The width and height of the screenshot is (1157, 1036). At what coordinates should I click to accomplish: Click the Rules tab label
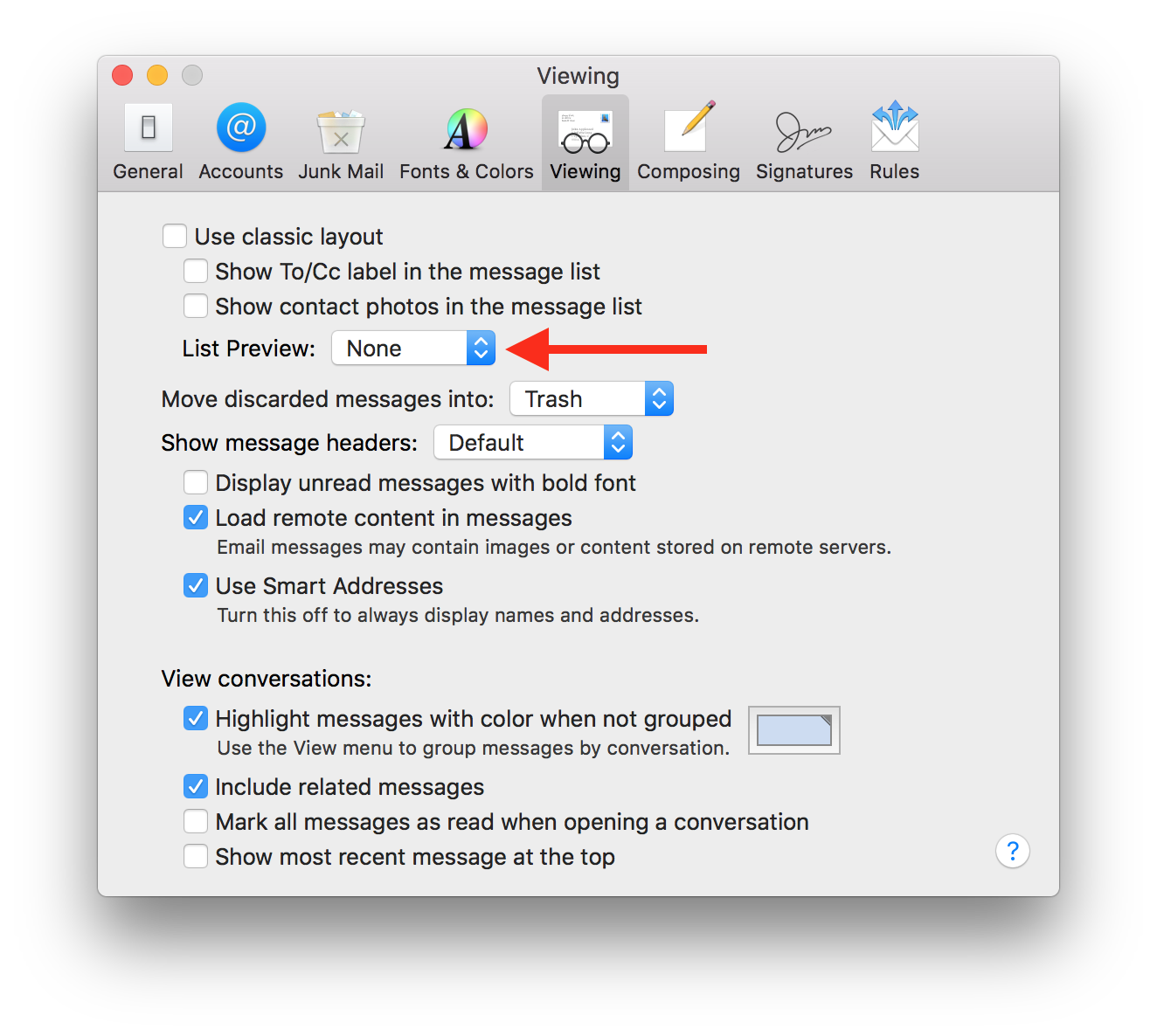pyautogui.click(x=895, y=171)
